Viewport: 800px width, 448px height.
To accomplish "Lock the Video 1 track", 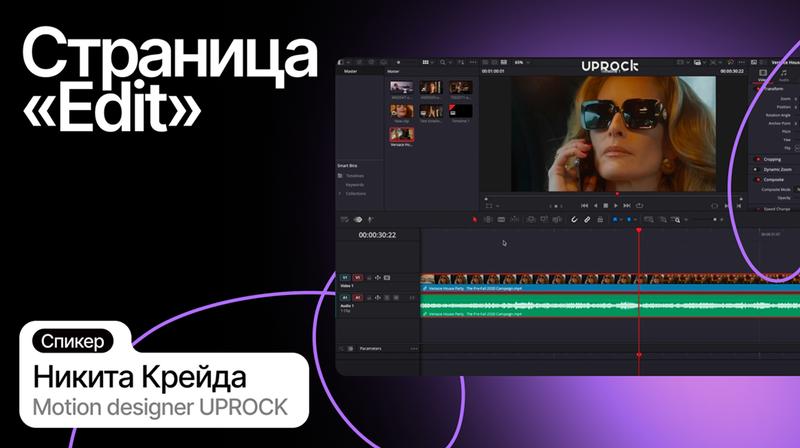I will pyautogui.click(x=369, y=278).
